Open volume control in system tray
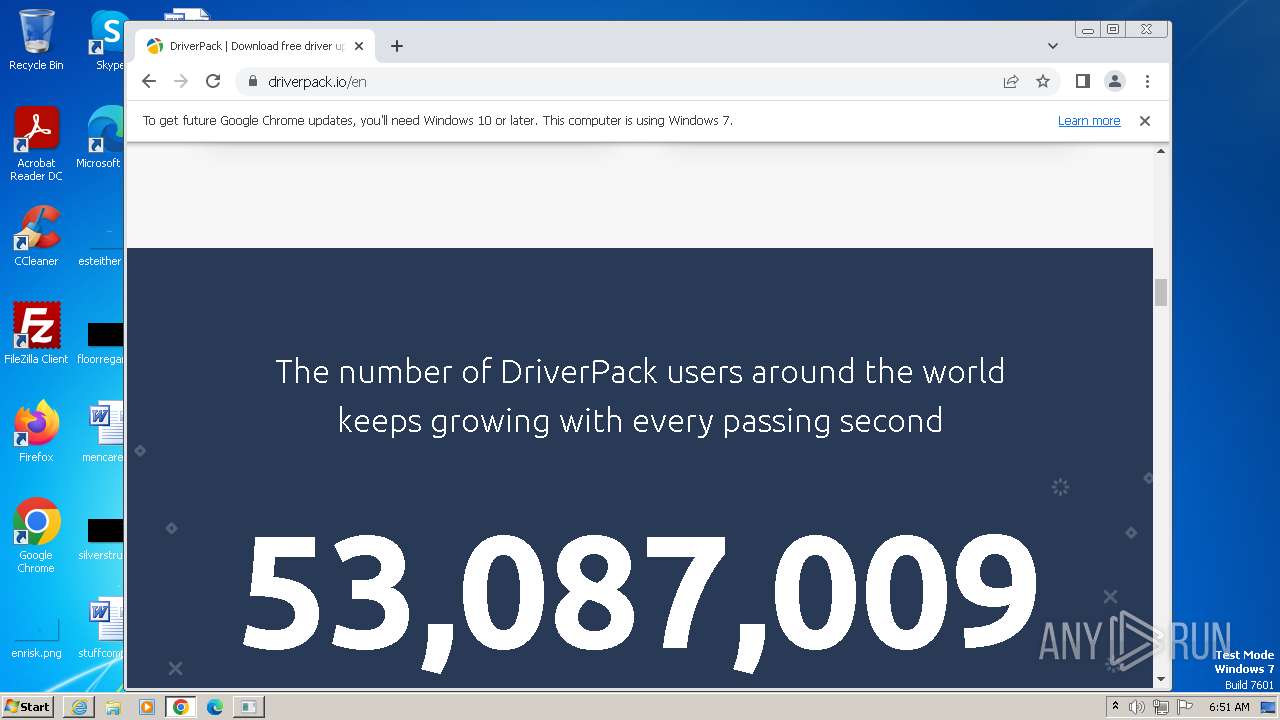The image size is (1280, 720). pyautogui.click(x=1137, y=707)
